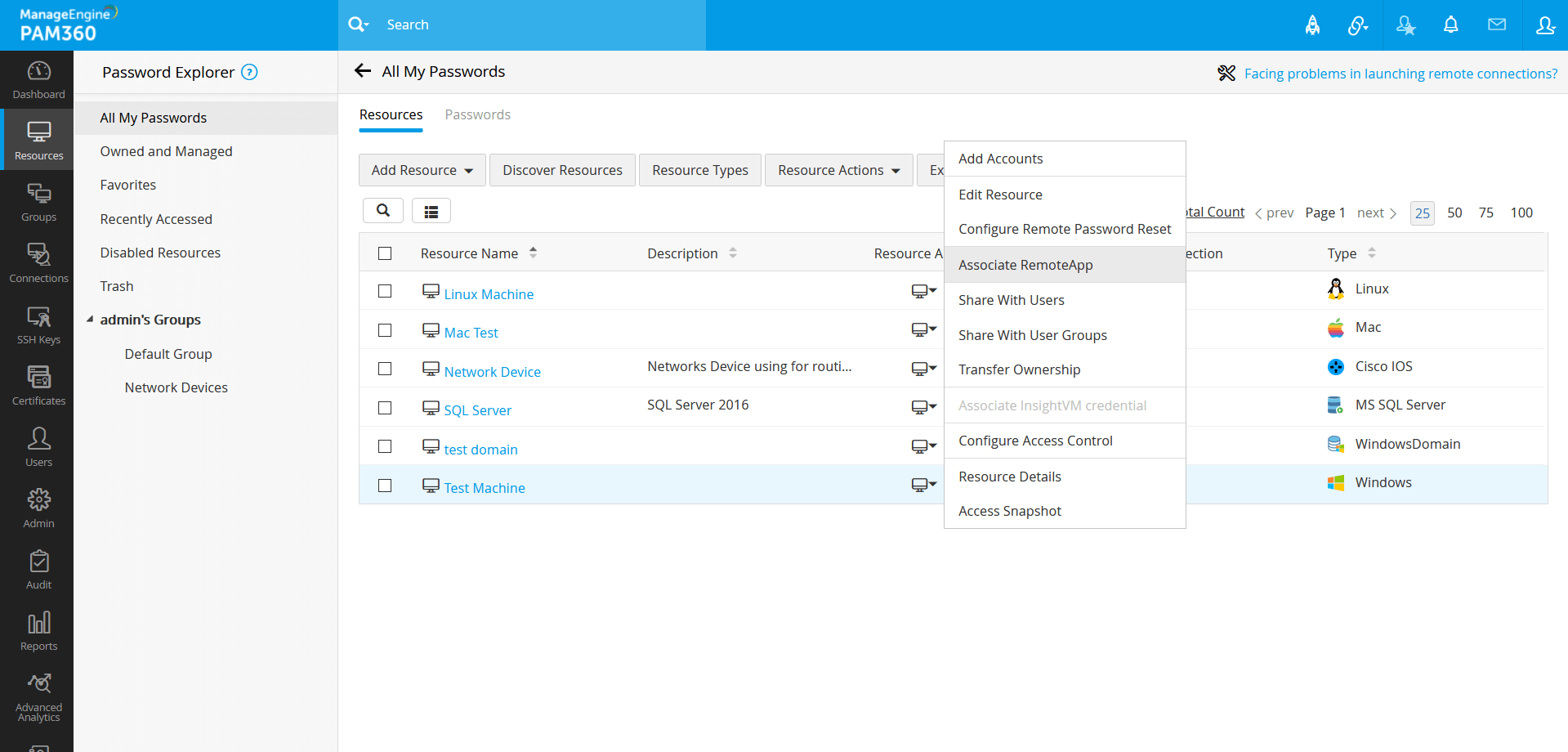Screen dimensions: 1568x752
Task: Open Password Explorer help icon
Action: point(250,73)
